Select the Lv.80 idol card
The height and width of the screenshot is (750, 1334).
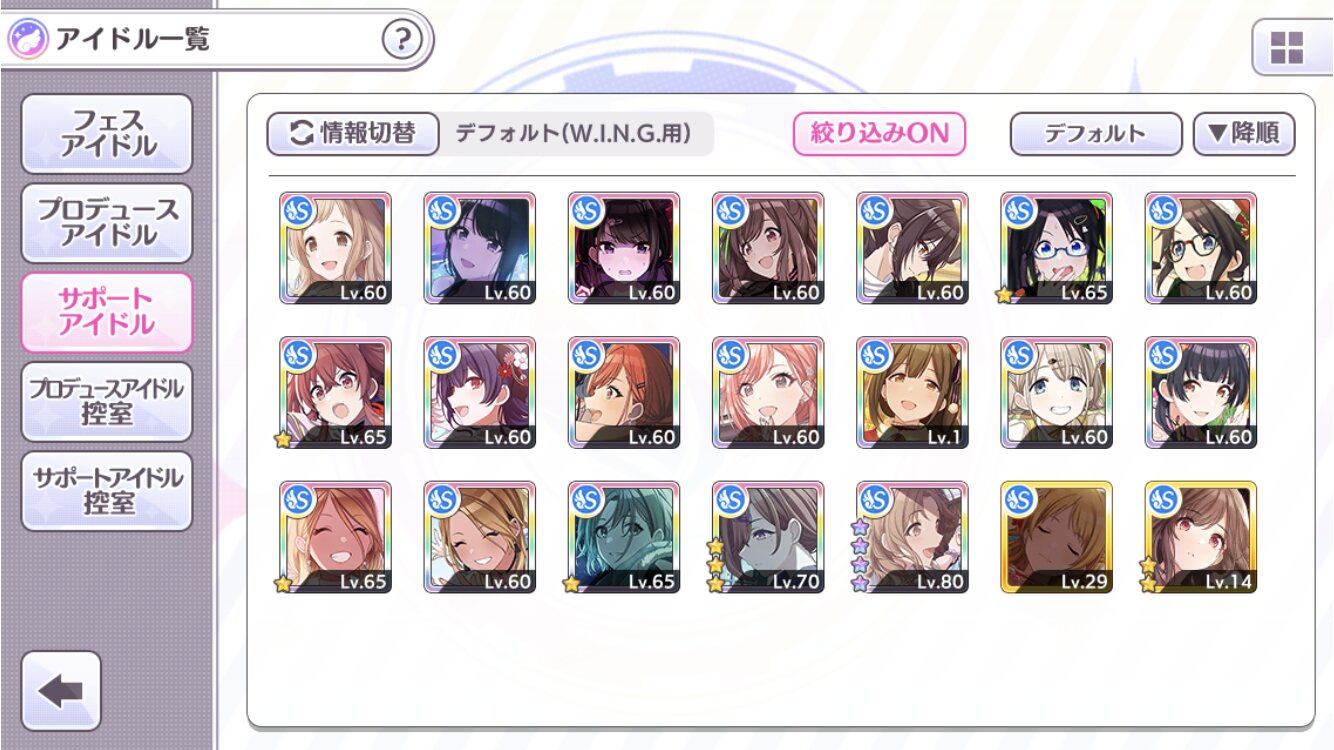coord(912,537)
